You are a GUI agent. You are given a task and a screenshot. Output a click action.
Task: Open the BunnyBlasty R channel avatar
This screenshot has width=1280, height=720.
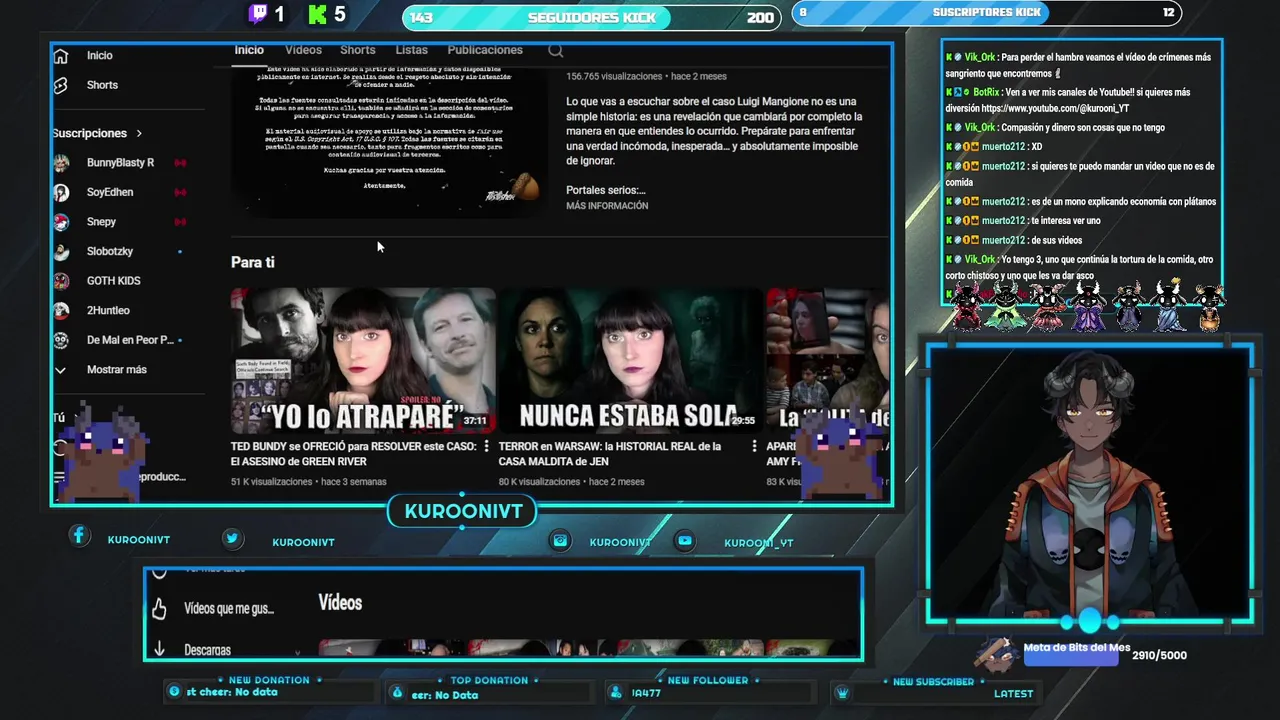tap(61, 163)
